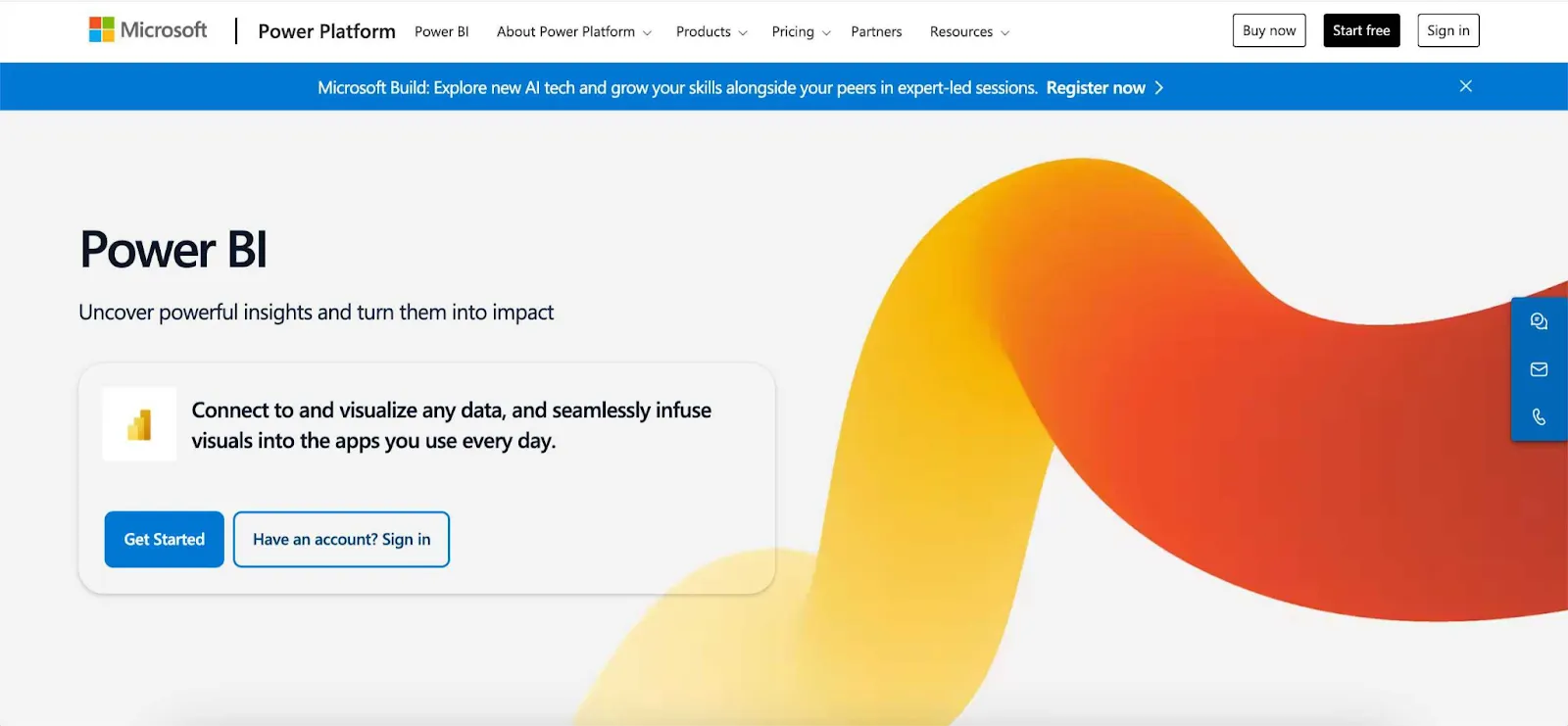Click the arrow next to Register now

(1159, 88)
